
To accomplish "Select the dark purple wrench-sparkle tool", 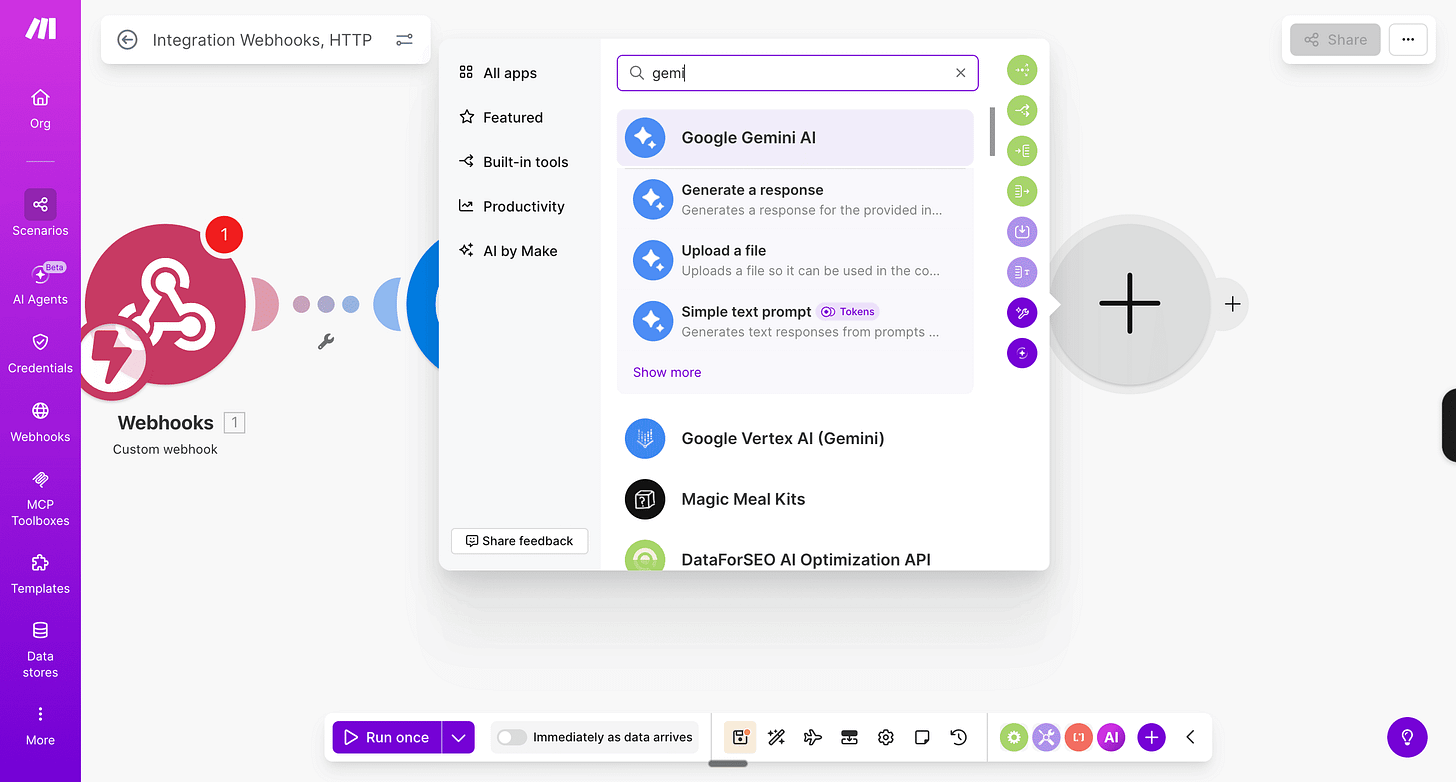I will (x=1022, y=313).
